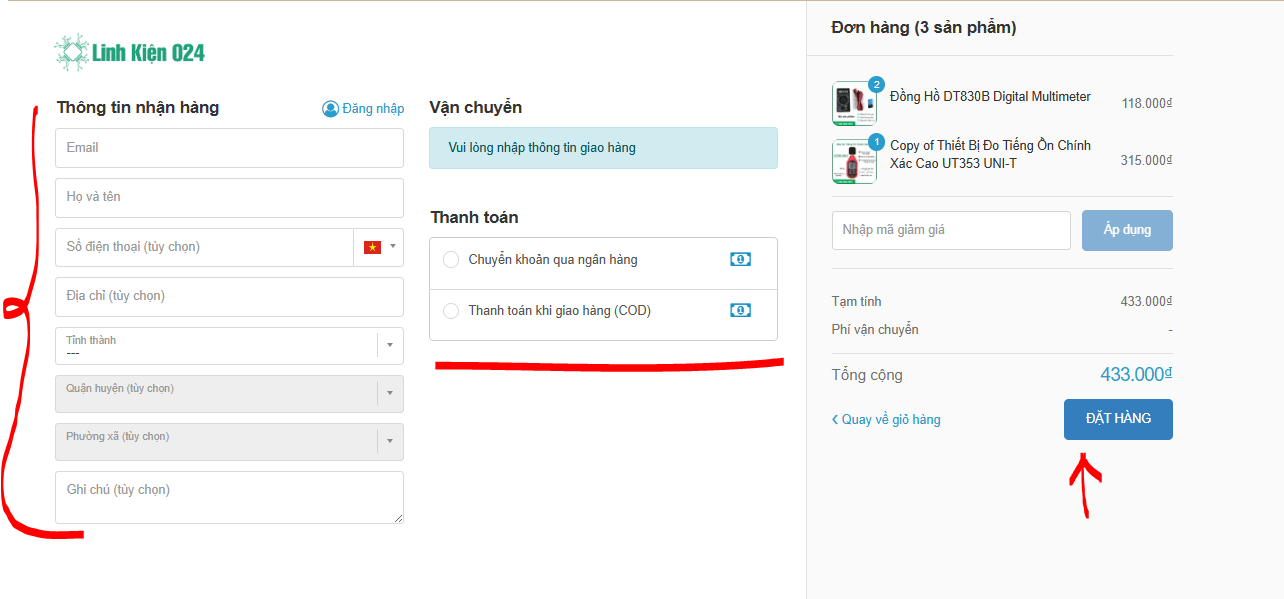Image resolution: width=1284 pixels, height=599 pixels.
Task: Click the Nhập mã giảm giá coupon field
Action: coord(950,230)
